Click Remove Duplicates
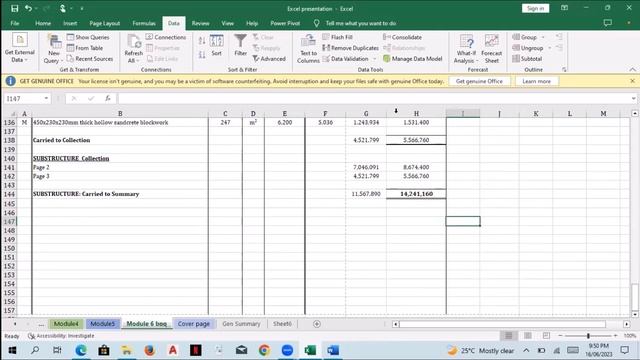The width and height of the screenshot is (640, 360). [x=351, y=48]
